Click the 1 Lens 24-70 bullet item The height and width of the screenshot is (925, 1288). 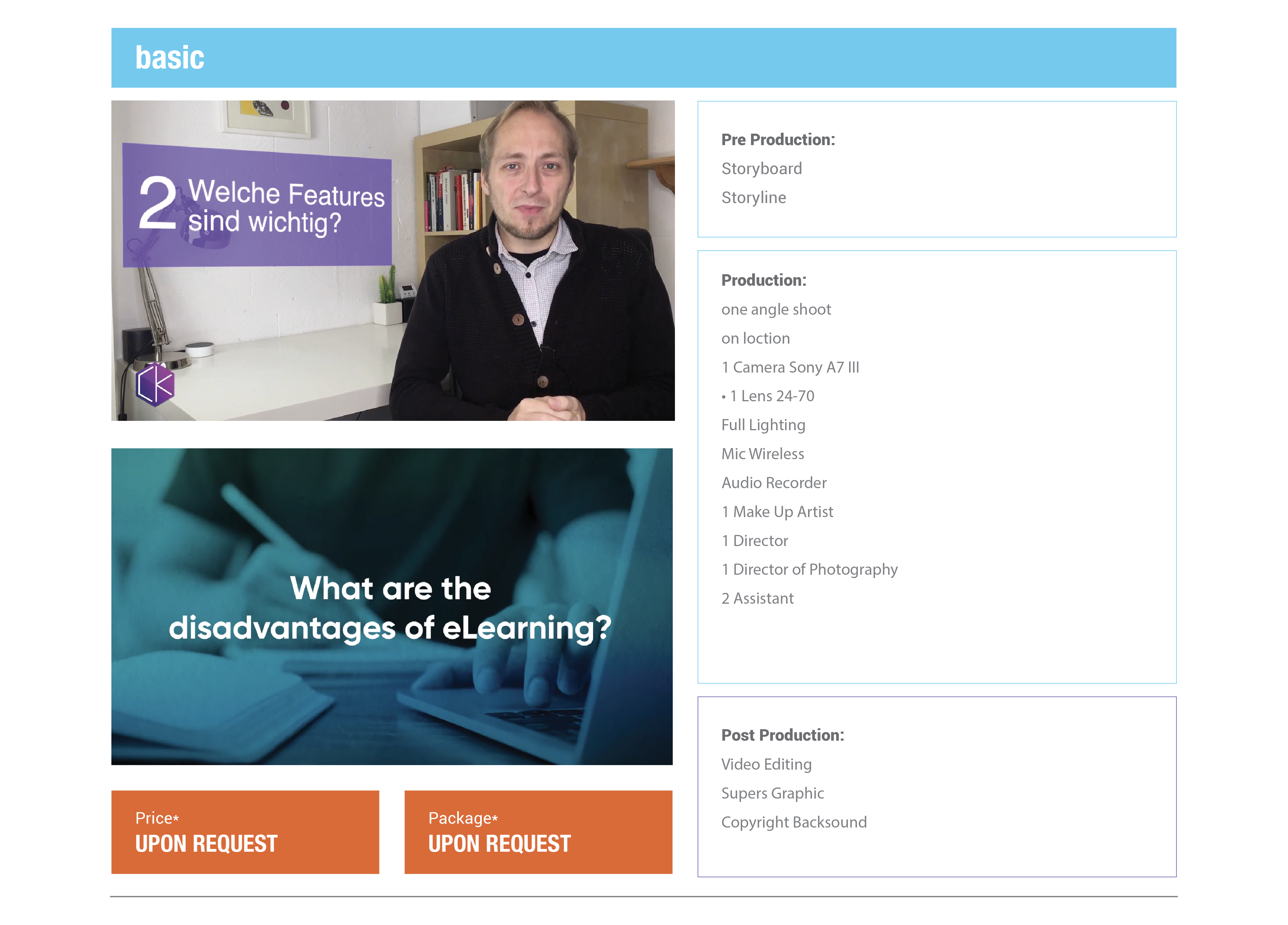[768, 396]
